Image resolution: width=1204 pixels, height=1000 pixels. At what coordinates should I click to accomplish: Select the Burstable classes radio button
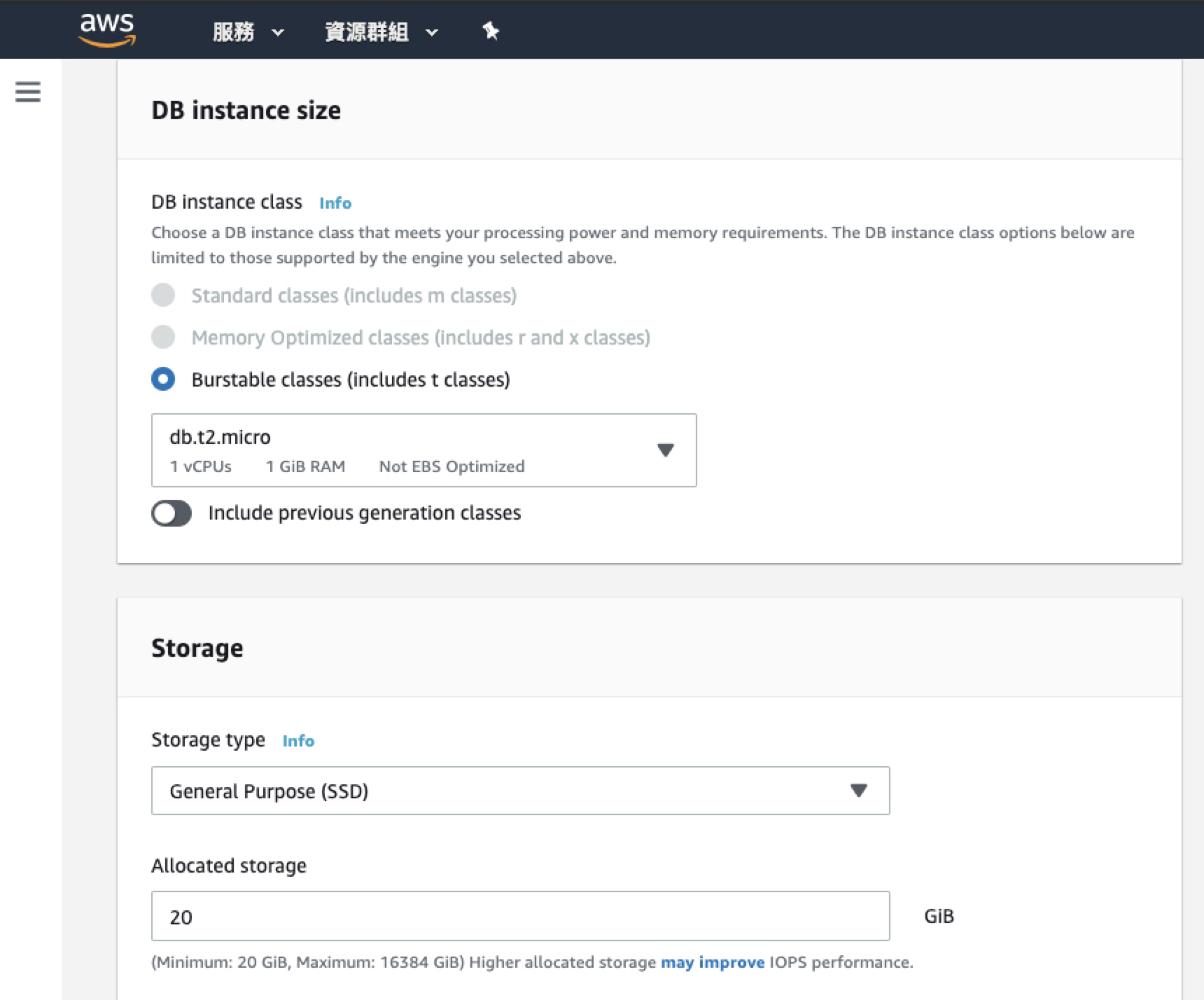(x=163, y=379)
